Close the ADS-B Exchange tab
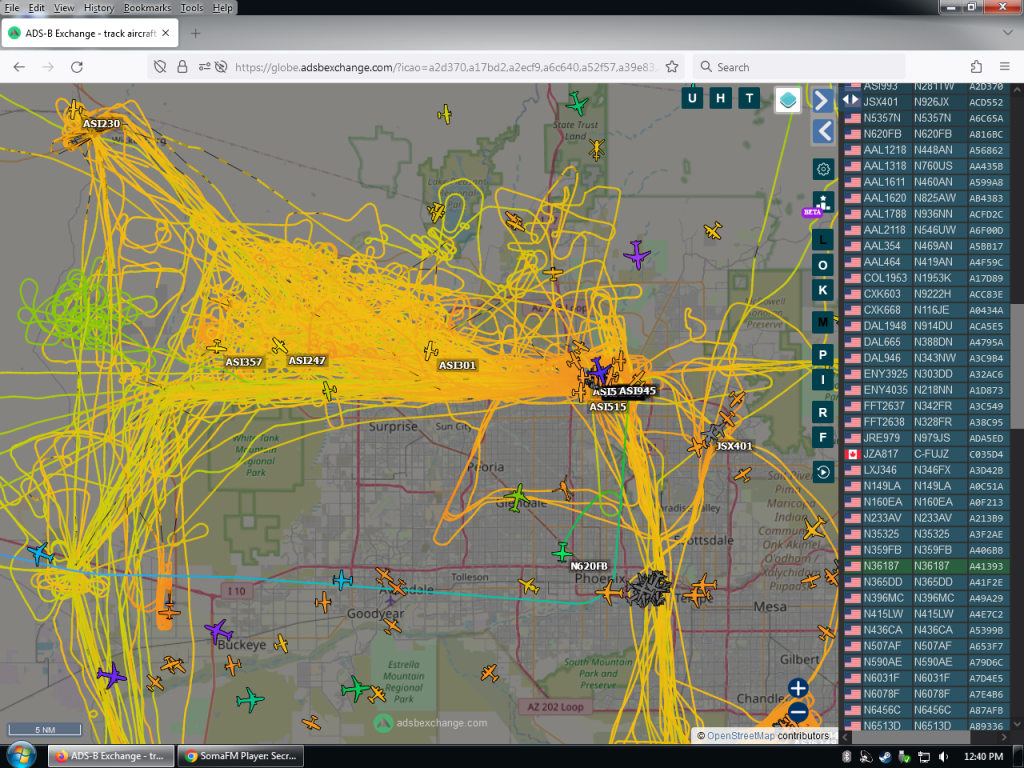Screen dimensions: 1024x768 point(166,33)
